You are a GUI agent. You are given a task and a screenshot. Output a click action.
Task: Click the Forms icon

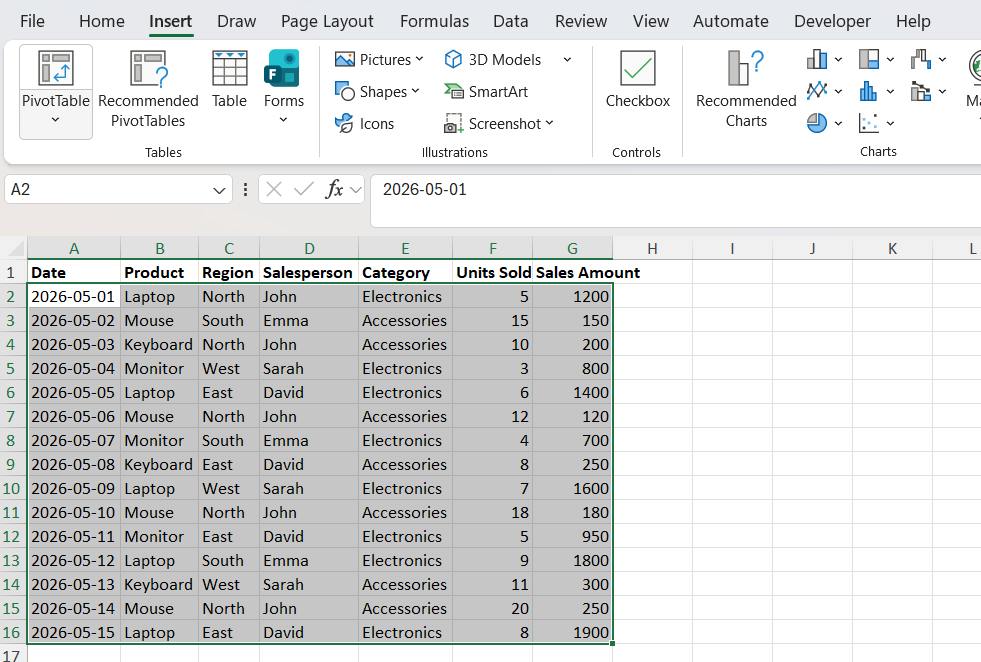click(x=282, y=68)
